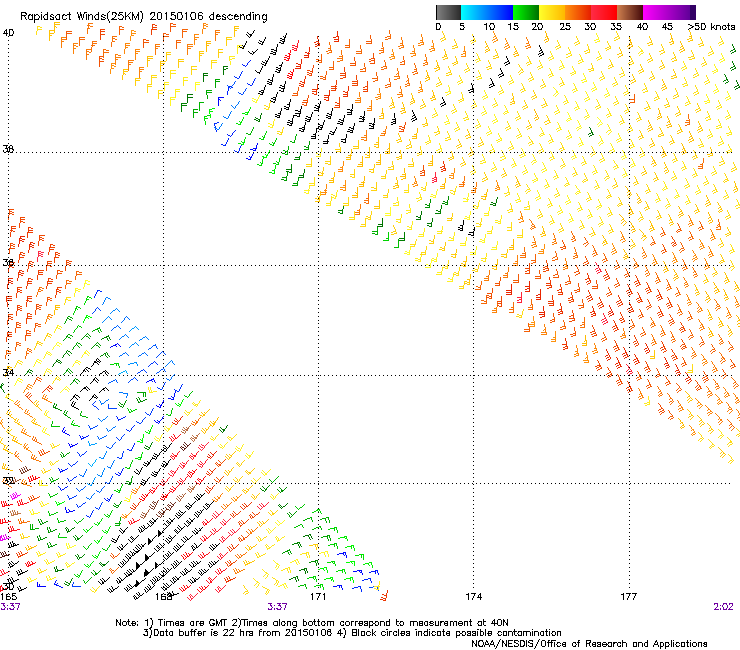This screenshot has height=650, width=740.
Task: Click the Rapidsact Winds(25KM) title text
Action: [143, 17]
